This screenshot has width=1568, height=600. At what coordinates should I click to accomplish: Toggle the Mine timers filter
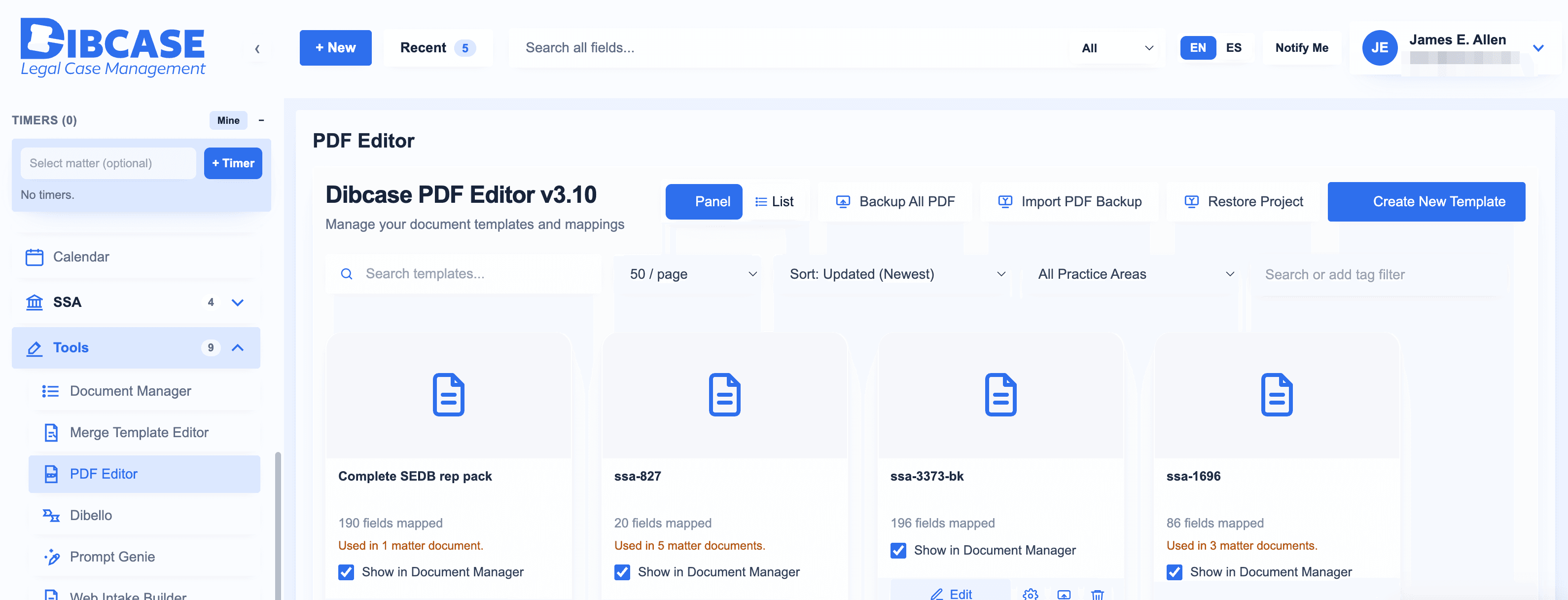(228, 120)
